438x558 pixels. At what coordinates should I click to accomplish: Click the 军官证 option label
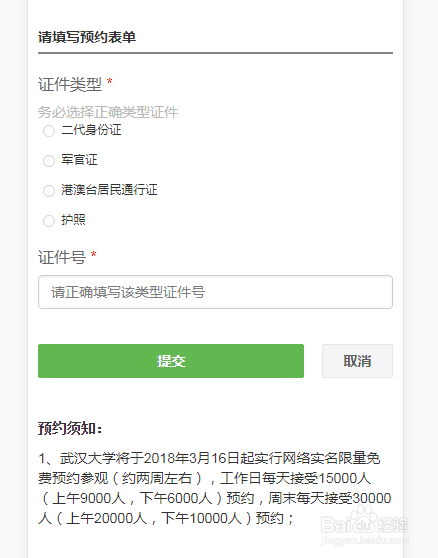tap(79, 160)
